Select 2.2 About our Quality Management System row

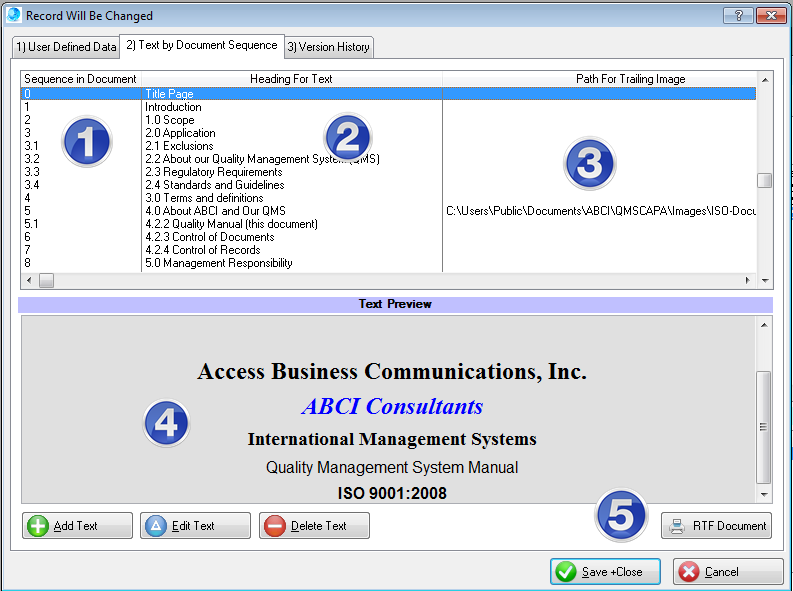tap(388, 159)
